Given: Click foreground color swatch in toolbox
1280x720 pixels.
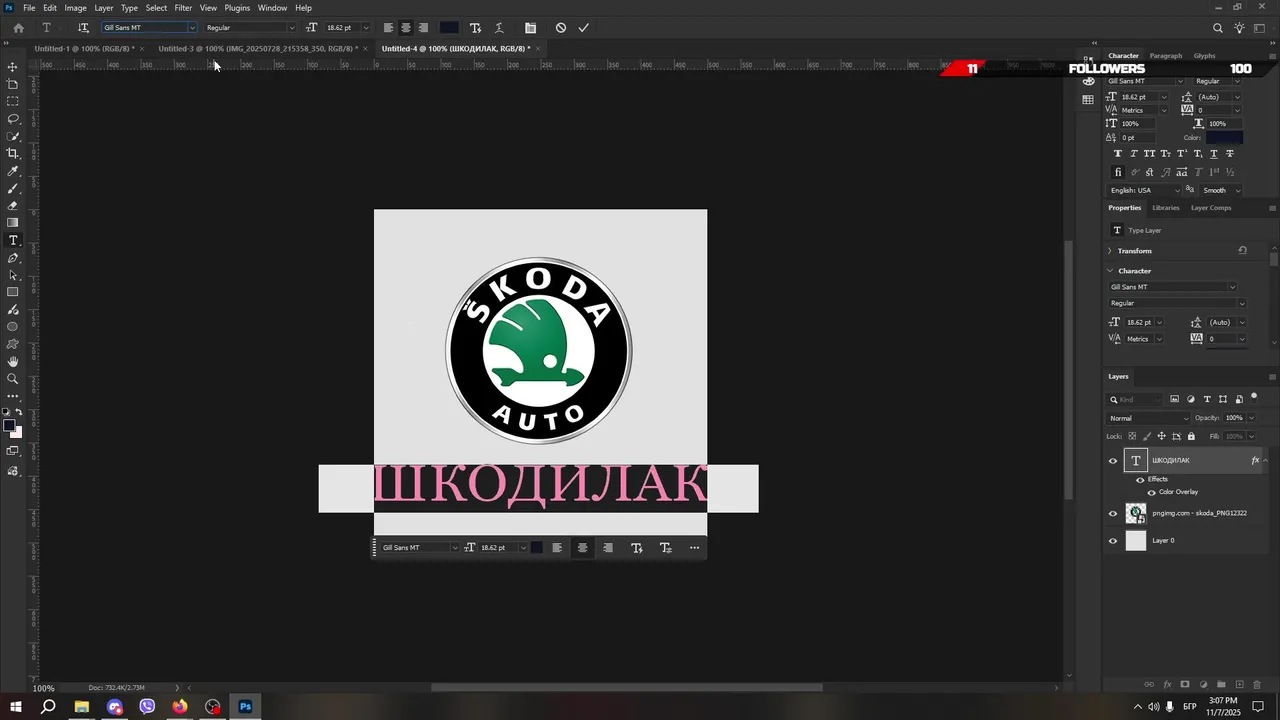Looking at the screenshot, I should (x=9, y=426).
